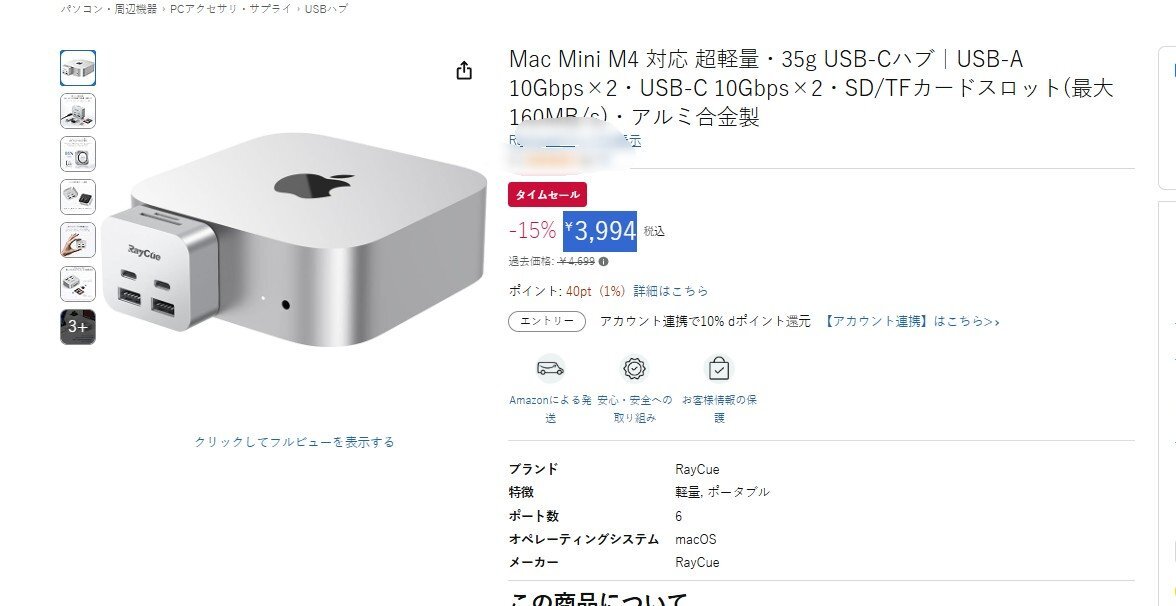Click the customer information protection icon

[718, 368]
